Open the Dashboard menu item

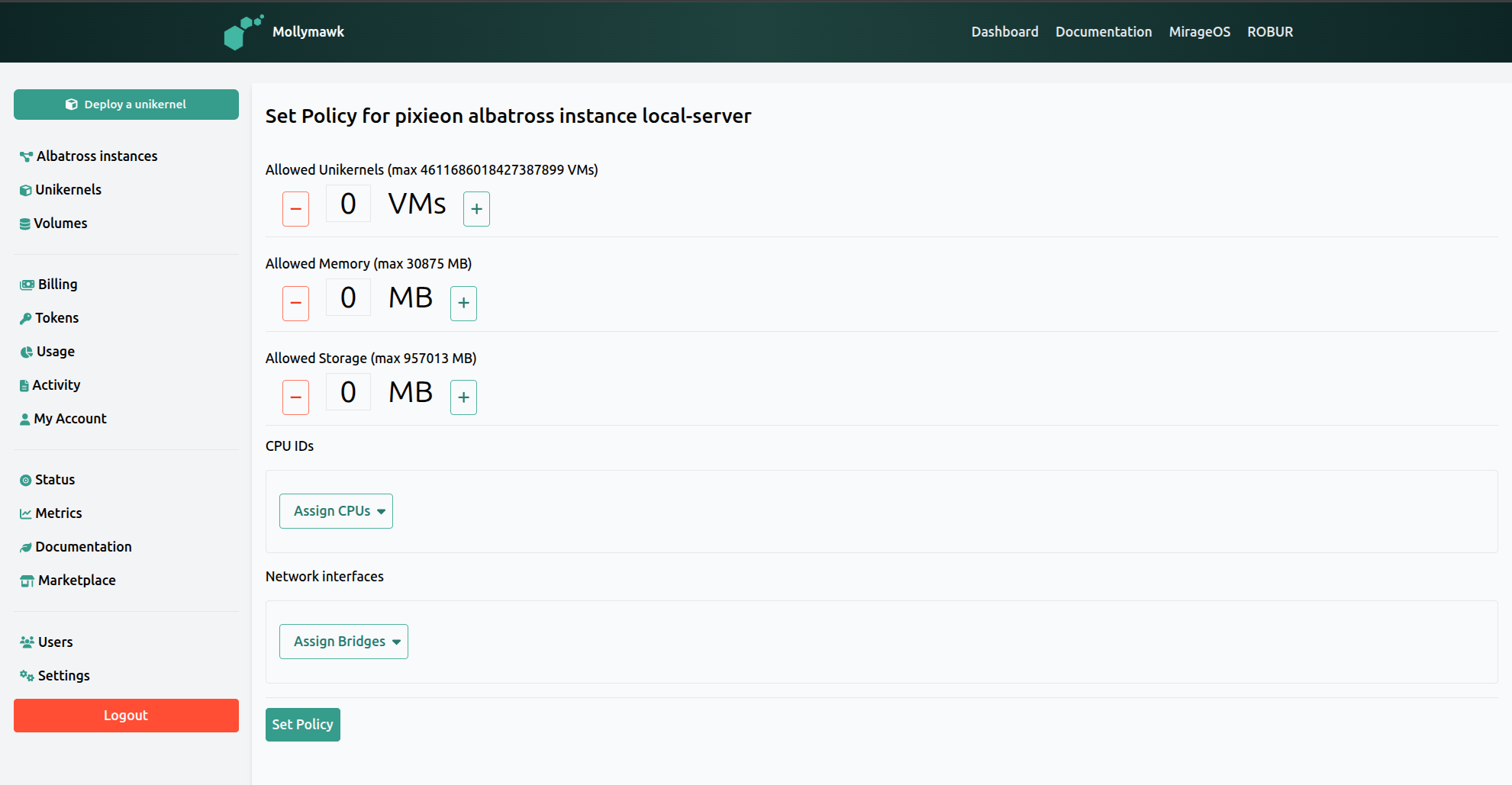[x=1004, y=31]
